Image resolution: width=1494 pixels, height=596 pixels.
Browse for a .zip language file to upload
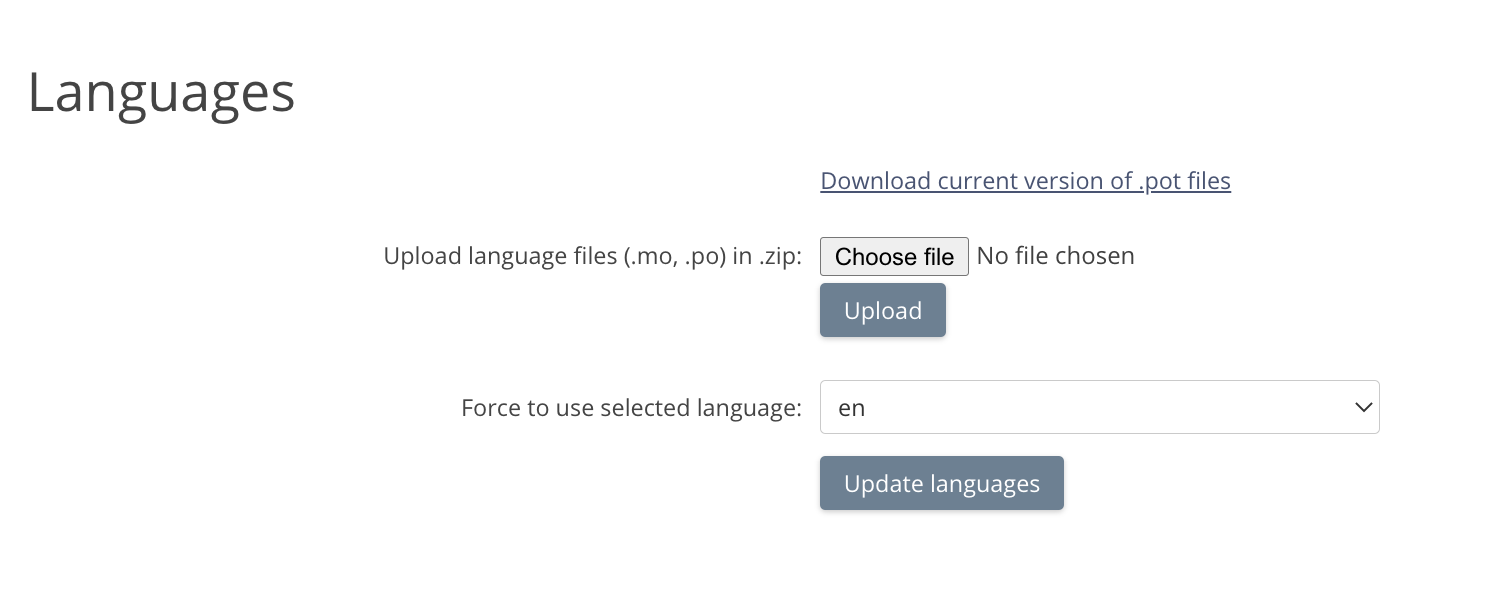coord(894,257)
